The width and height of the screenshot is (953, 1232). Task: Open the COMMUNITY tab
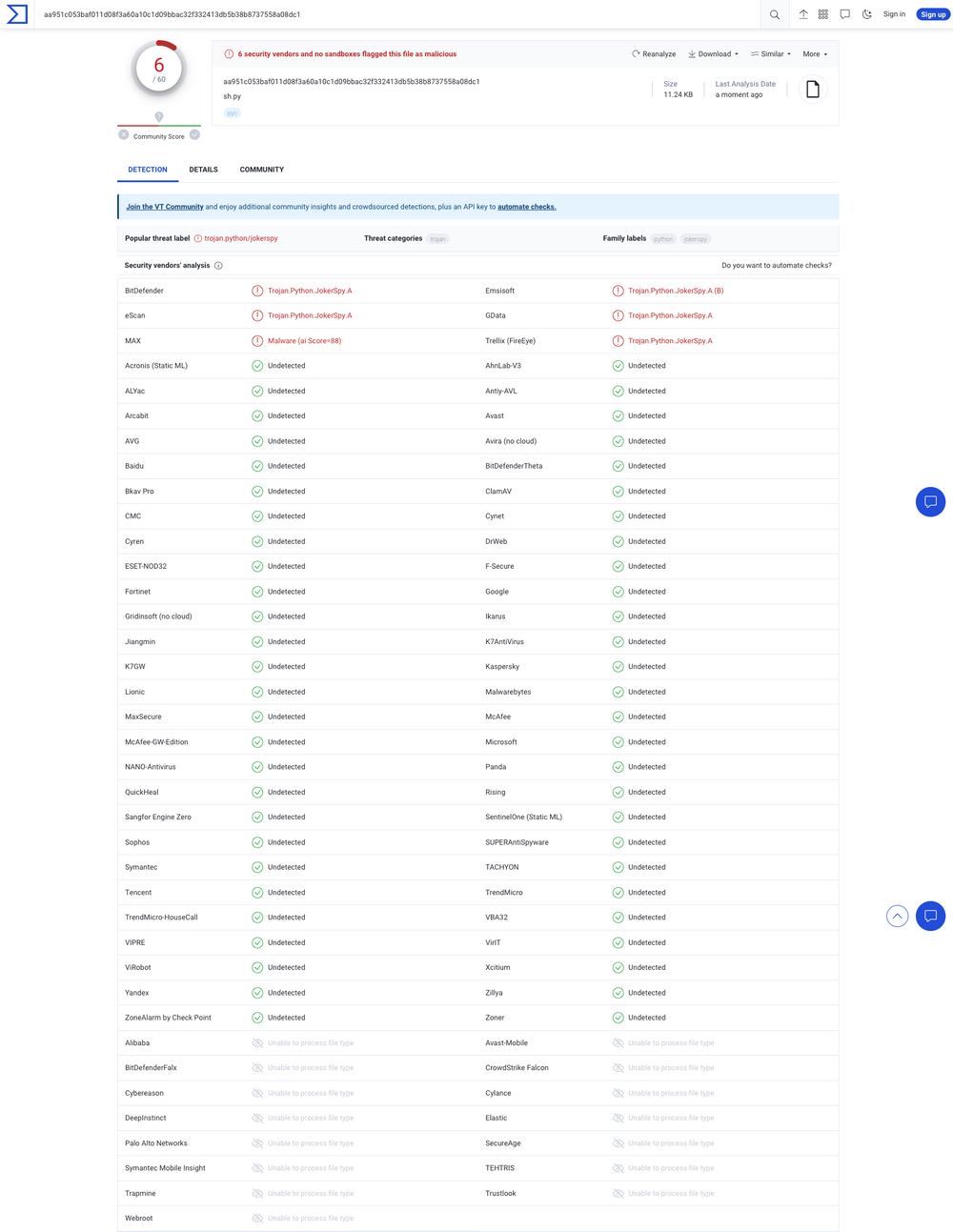(x=261, y=170)
